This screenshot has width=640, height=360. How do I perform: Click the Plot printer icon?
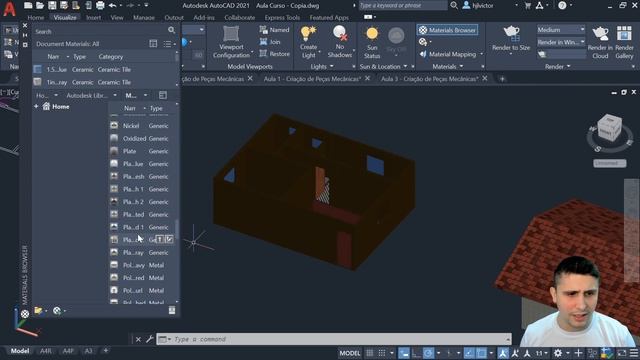point(100,5)
